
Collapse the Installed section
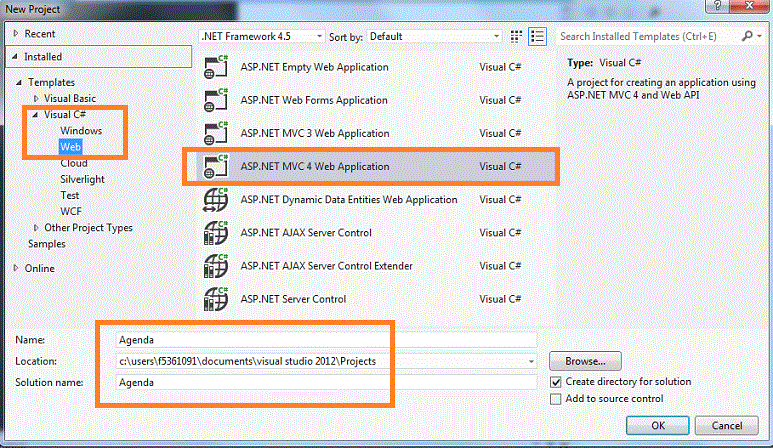[x=15, y=57]
